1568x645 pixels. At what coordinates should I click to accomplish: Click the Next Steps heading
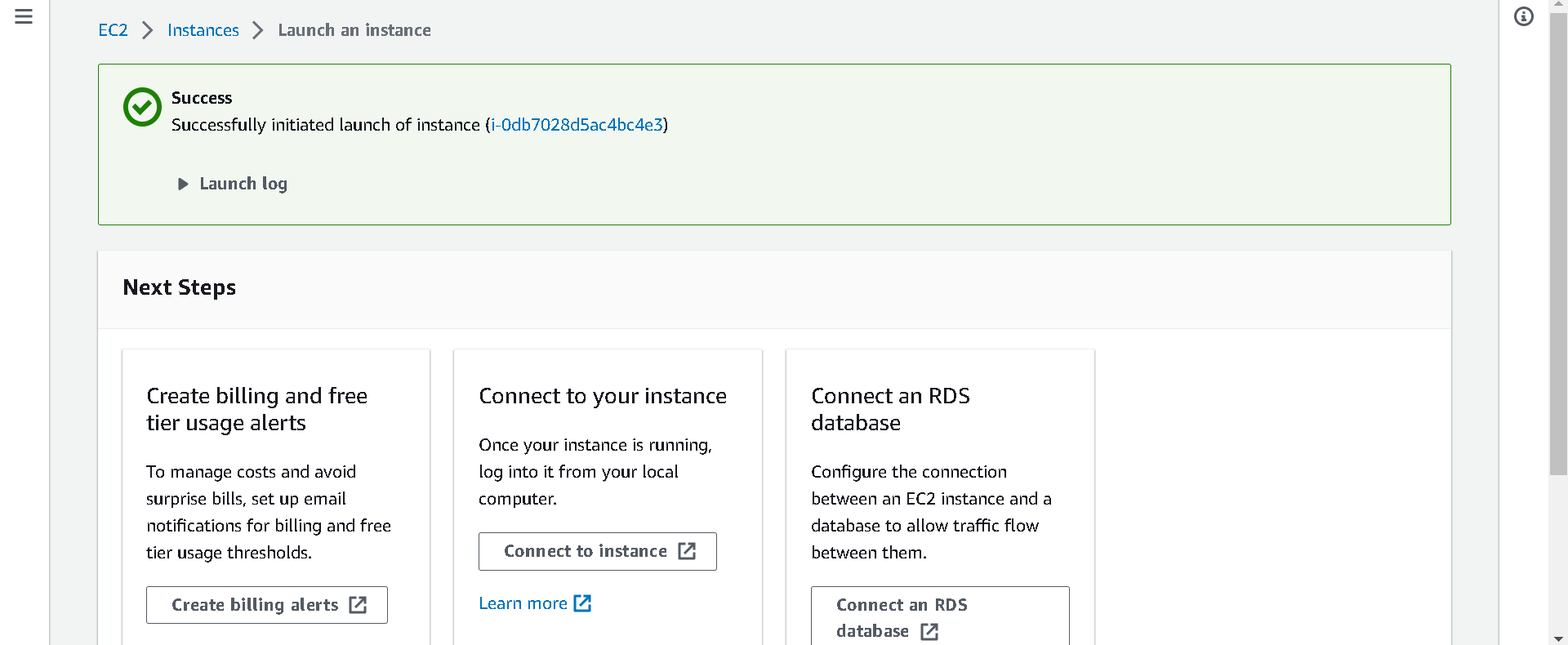[180, 287]
